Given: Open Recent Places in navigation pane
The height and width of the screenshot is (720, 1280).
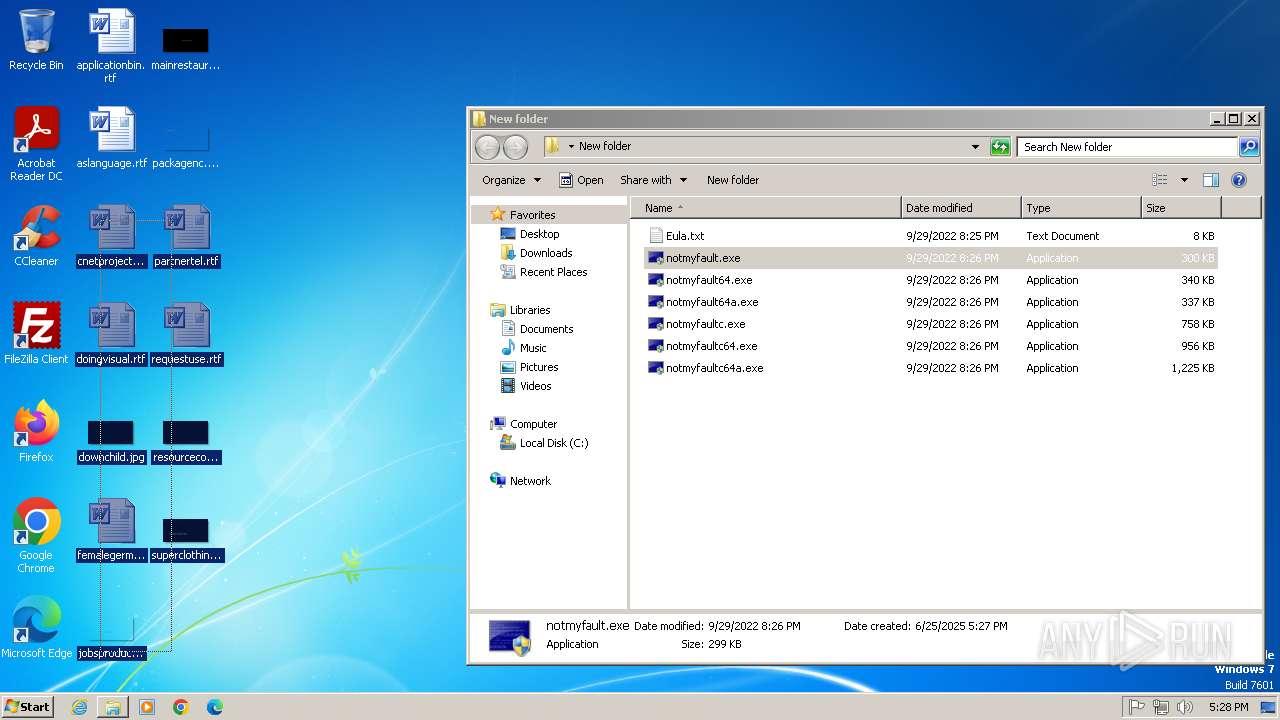Looking at the screenshot, I should (x=553, y=272).
